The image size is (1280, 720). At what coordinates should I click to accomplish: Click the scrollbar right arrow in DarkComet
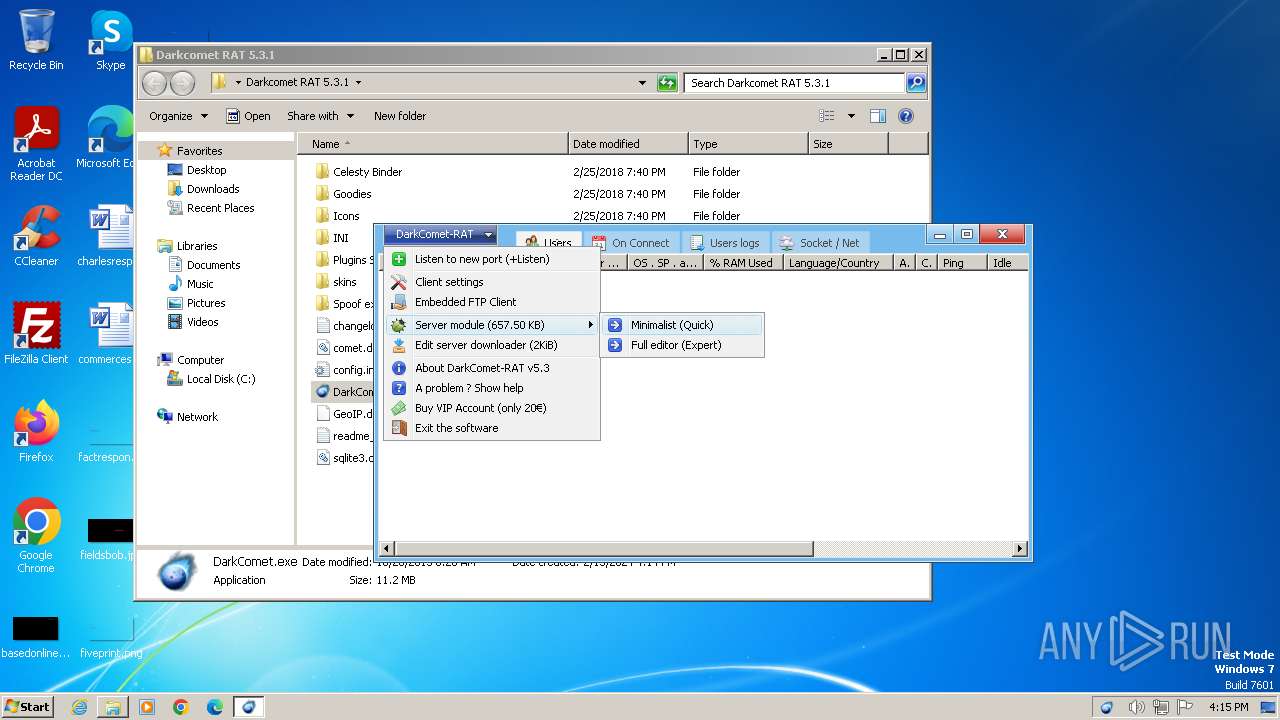click(x=1020, y=549)
